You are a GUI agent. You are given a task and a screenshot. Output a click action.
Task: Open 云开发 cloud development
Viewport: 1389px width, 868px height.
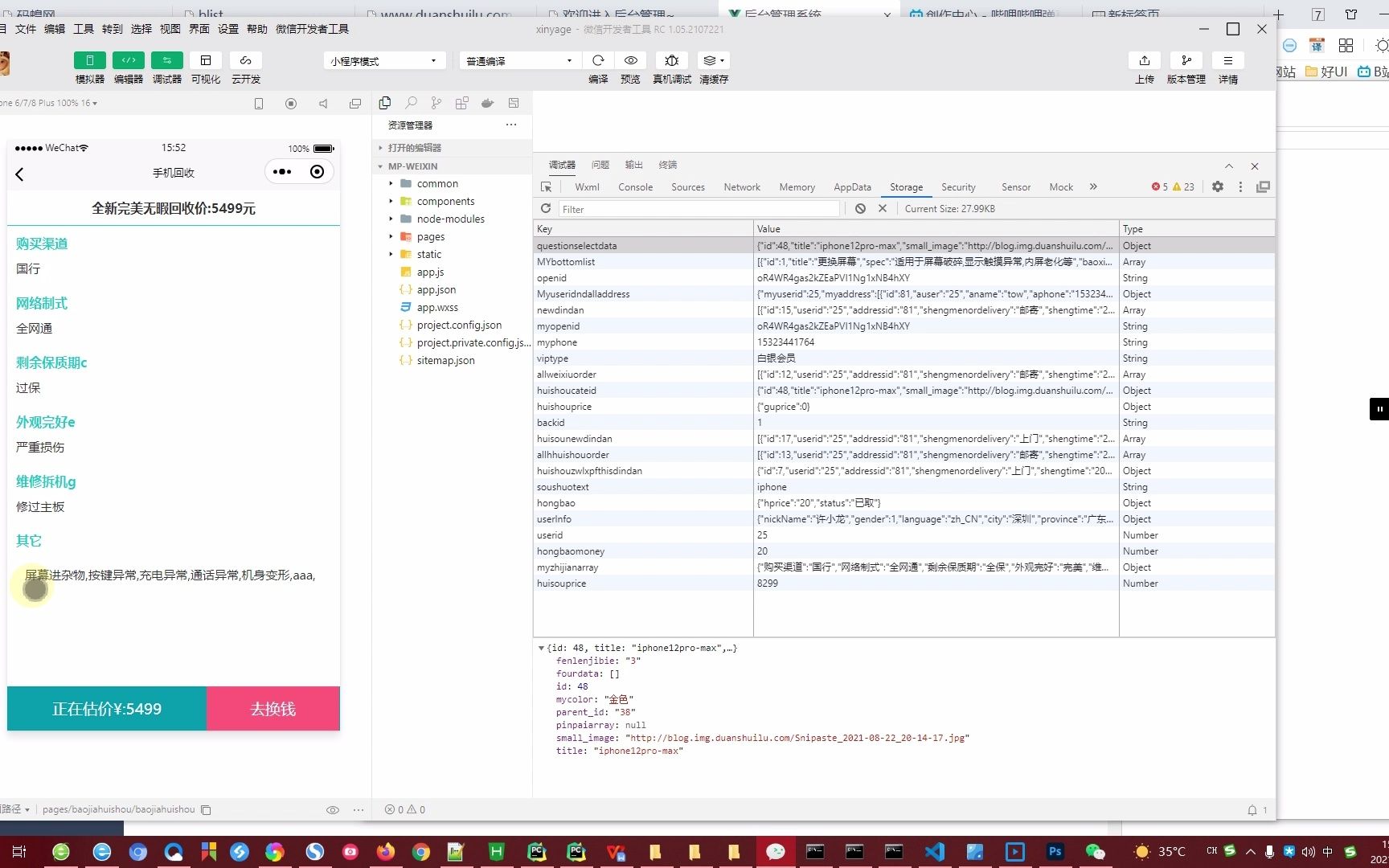pyautogui.click(x=245, y=60)
